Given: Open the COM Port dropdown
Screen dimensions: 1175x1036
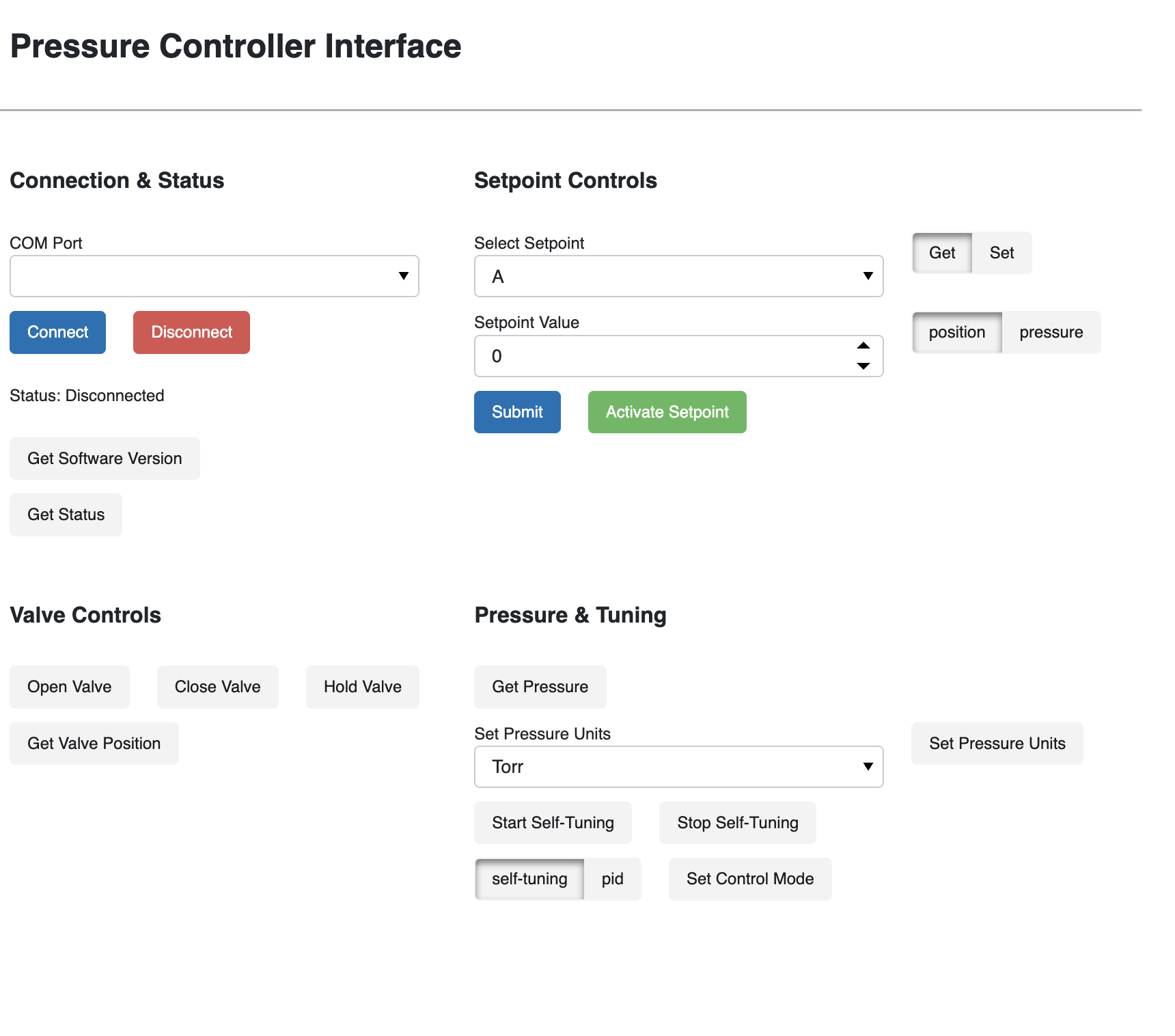Looking at the screenshot, I should click(214, 276).
